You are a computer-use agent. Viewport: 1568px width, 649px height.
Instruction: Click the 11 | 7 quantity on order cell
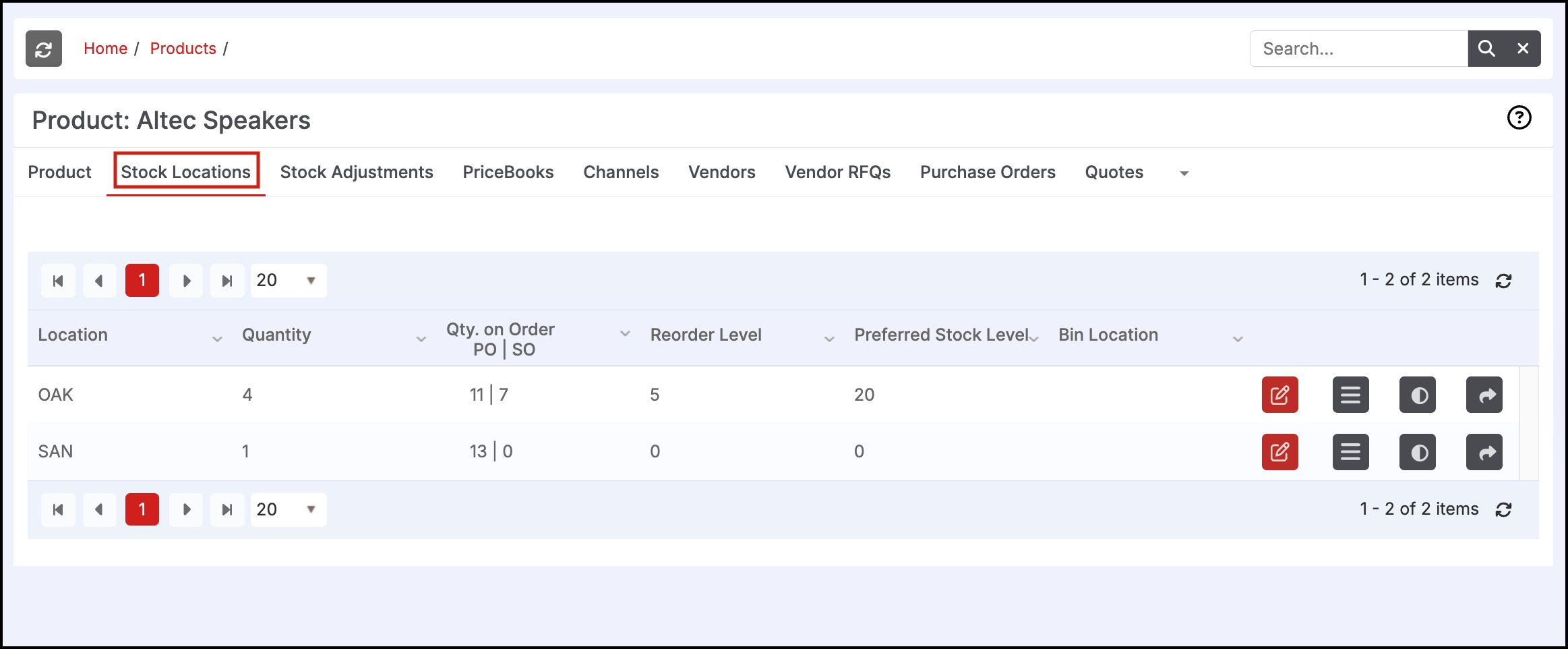point(489,395)
